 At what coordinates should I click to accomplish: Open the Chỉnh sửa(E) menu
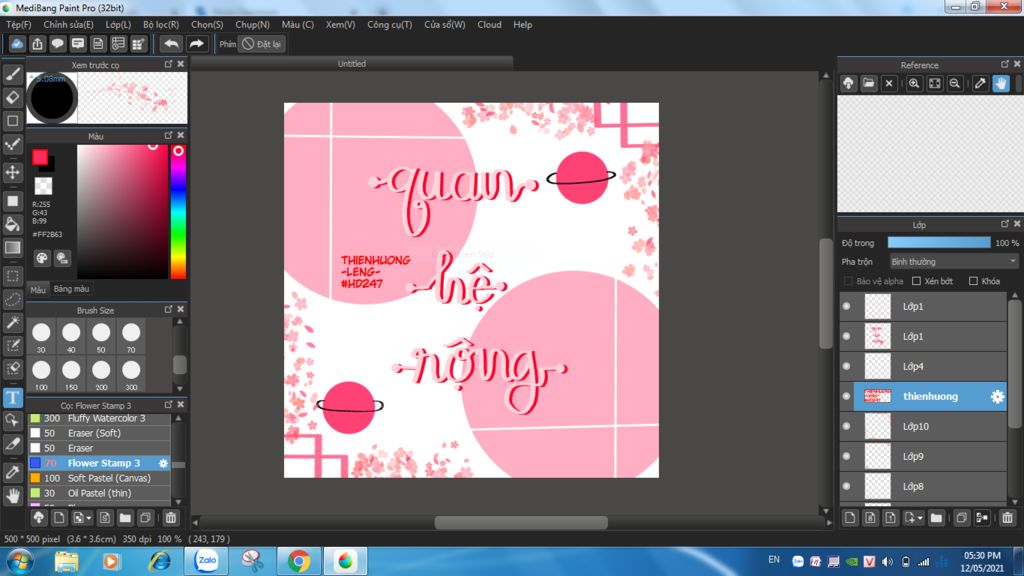coord(68,25)
